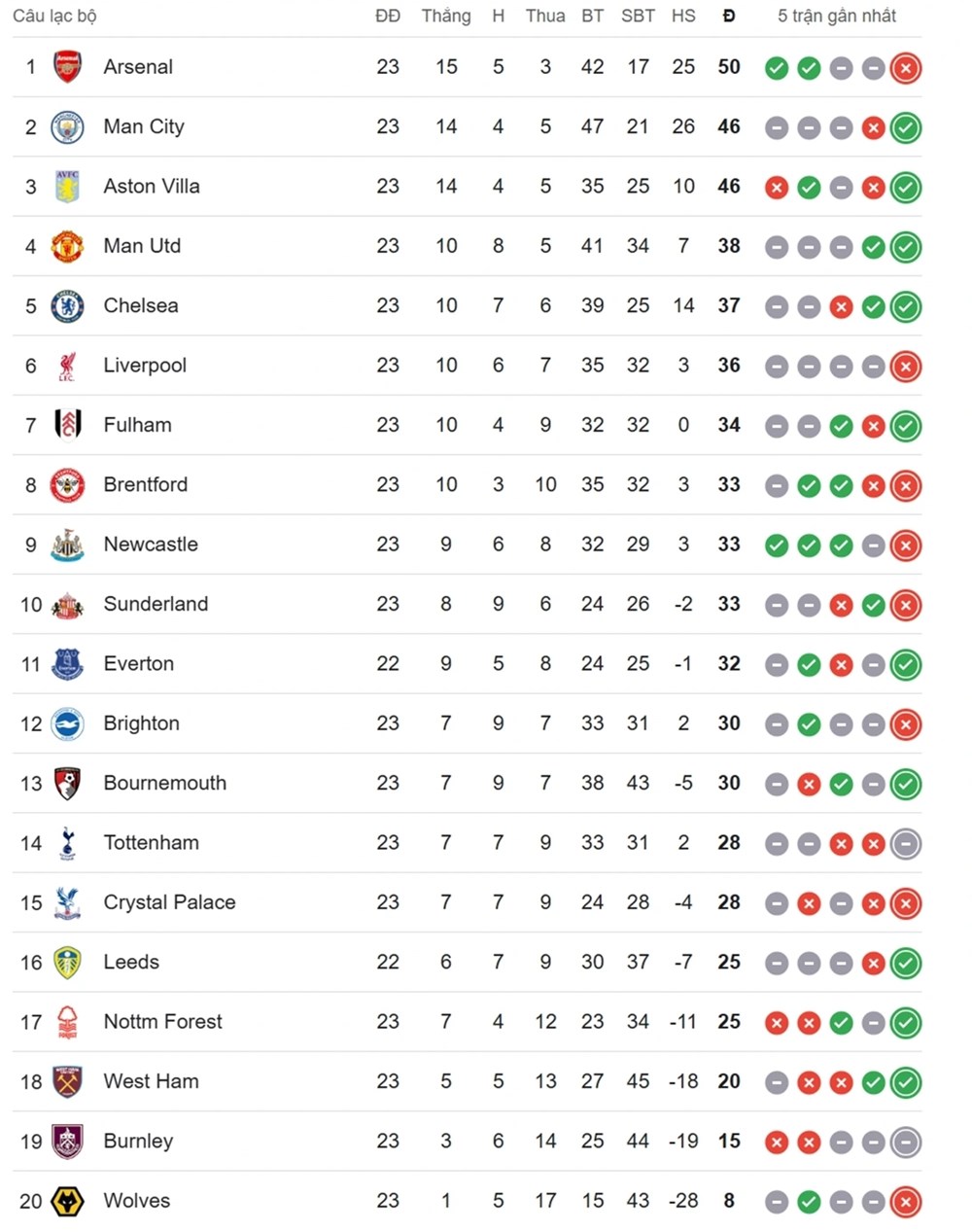972x1232 pixels.
Task: Click the West Ham club crest
Action: 67,1081
